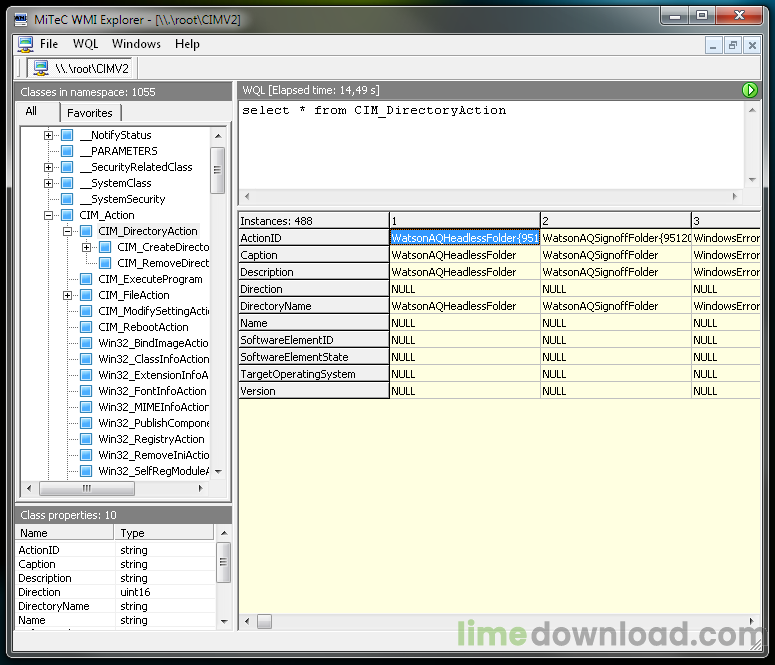Click the Name column header in properties
The height and width of the screenshot is (665, 775).
(65, 533)
